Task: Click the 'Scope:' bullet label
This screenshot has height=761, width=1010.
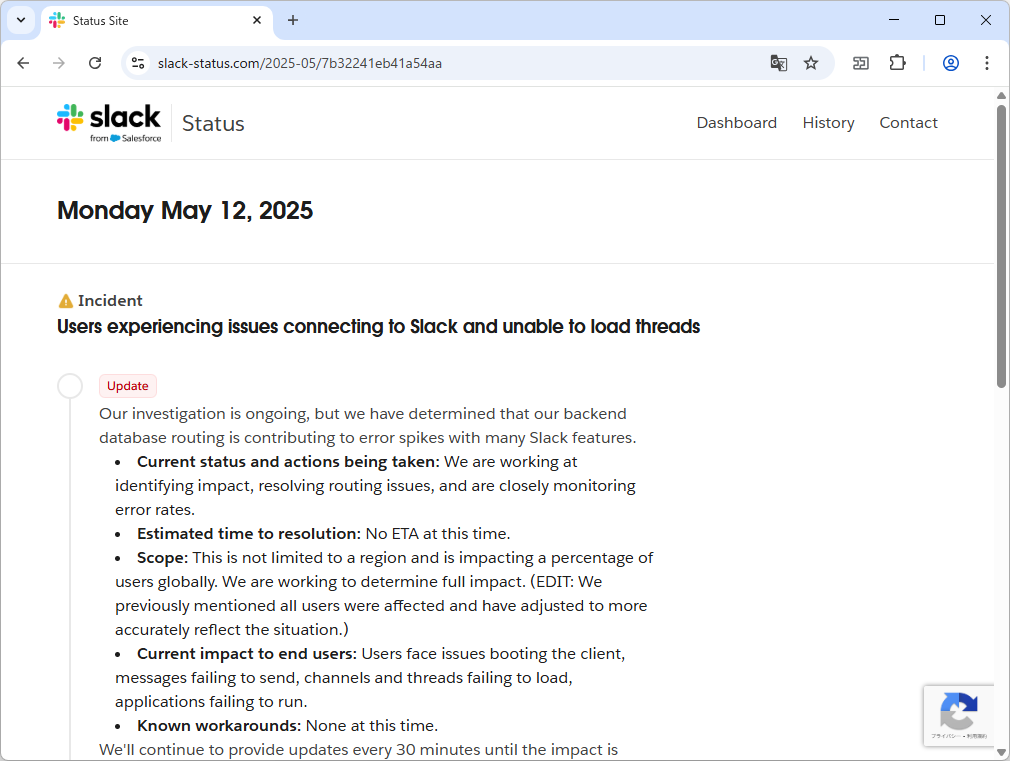Action: [x=162, y=557]
